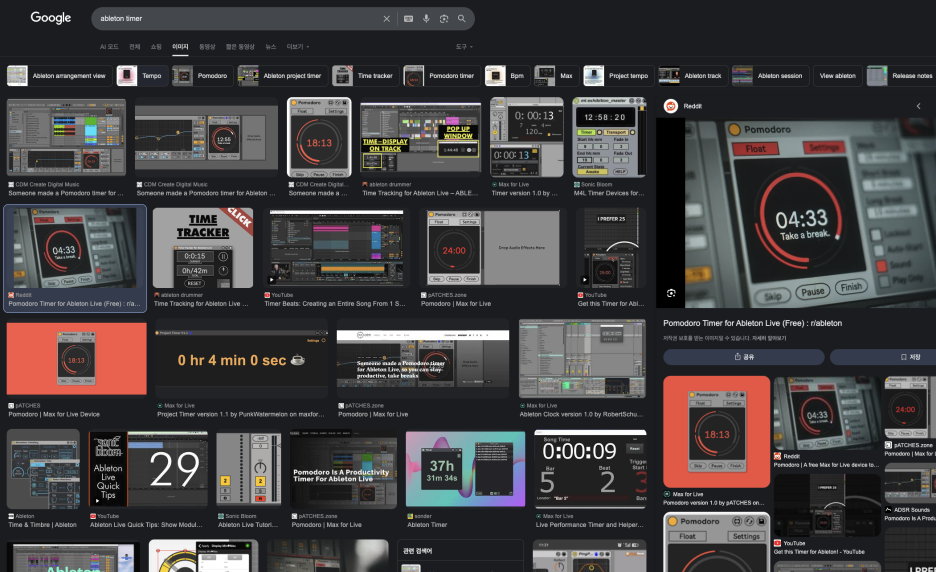936x572 pixels.
Task: Open the 12:55 Pomodoro thumbnail from CDM
Action: (x=207, y=138)
